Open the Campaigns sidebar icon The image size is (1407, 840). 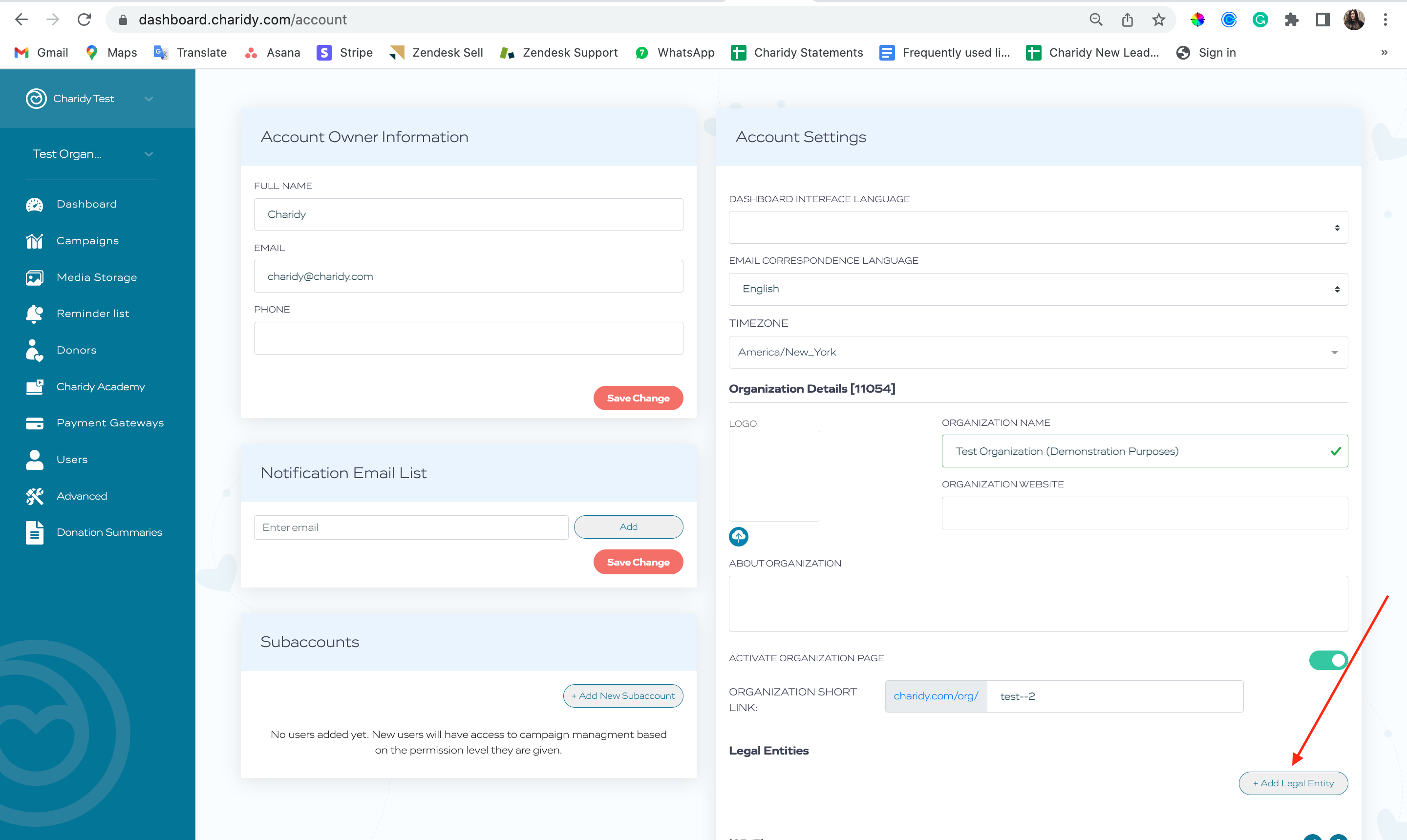tap(35, 241)
